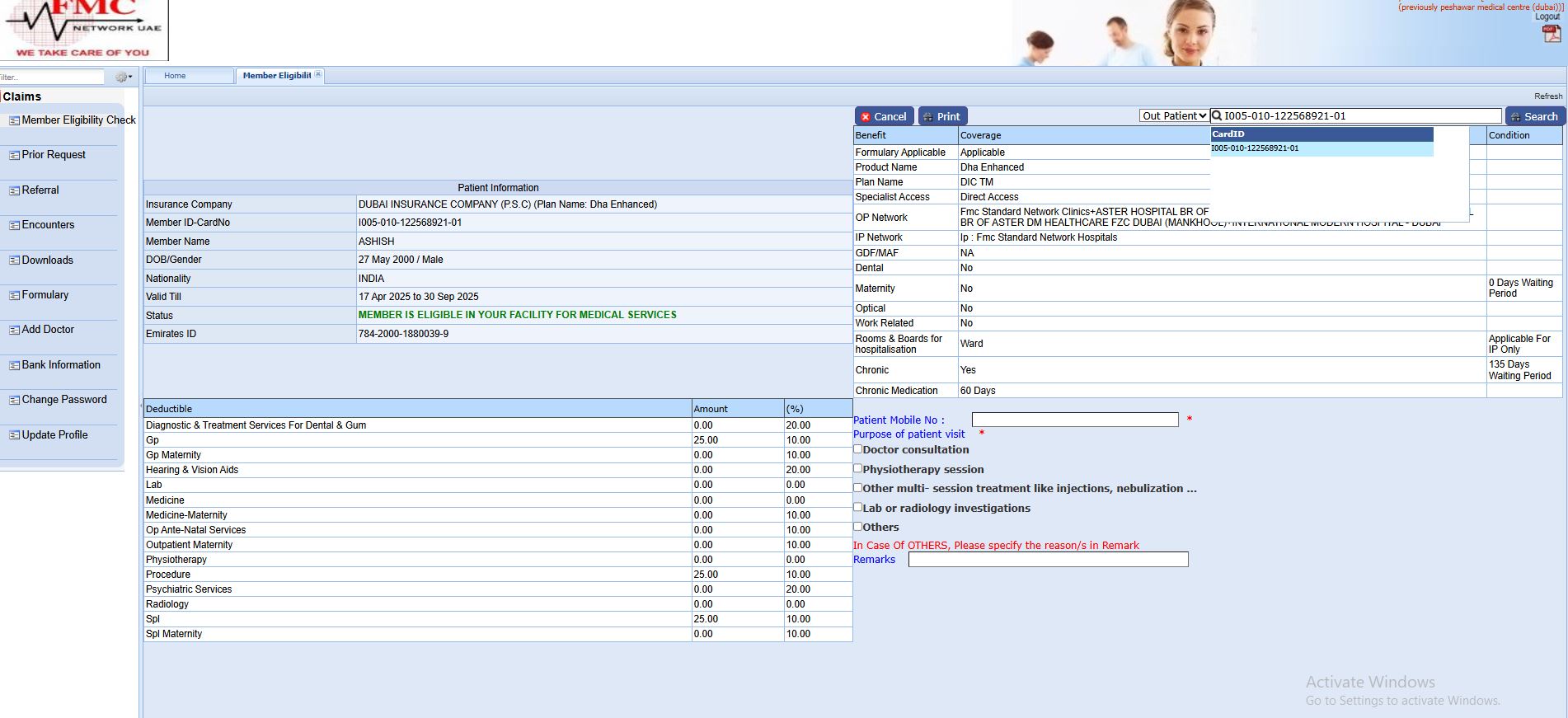Open the Out Patient dropdown
The width and height of the screenshot is (1568, 718).
[1174, 116]
